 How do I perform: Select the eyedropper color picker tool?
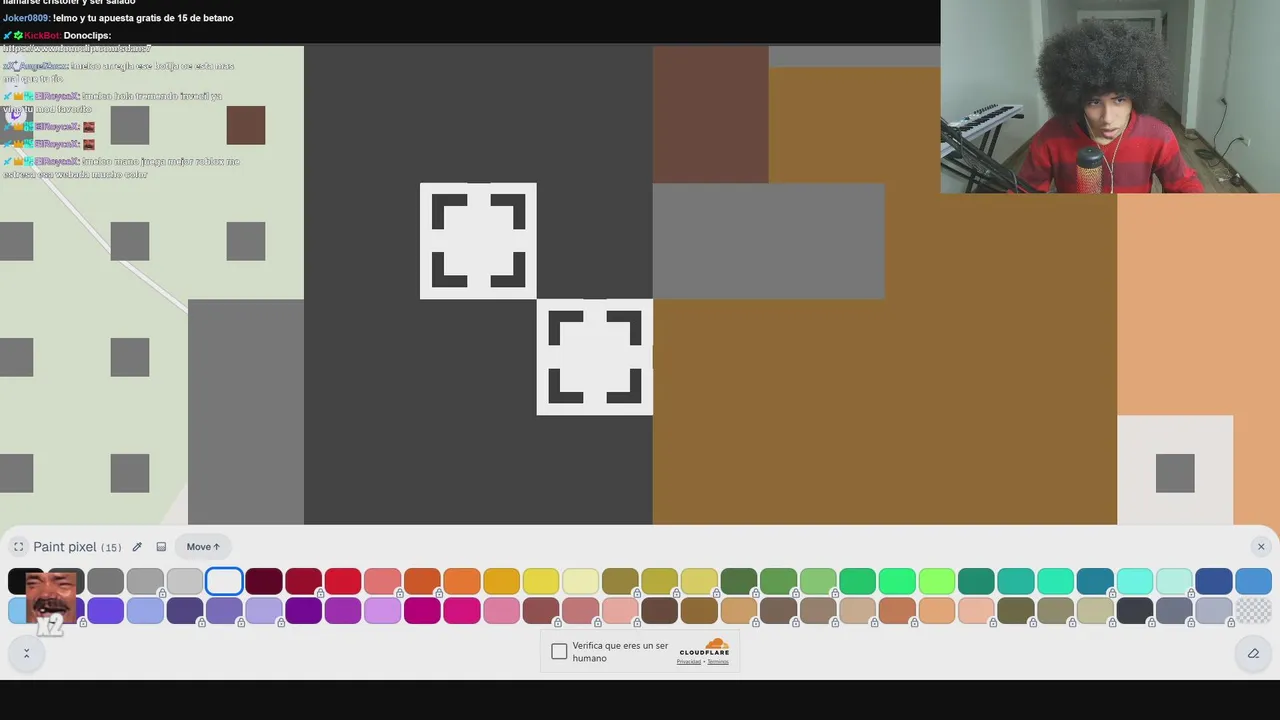pyautogui.click(x=137, y=547)
